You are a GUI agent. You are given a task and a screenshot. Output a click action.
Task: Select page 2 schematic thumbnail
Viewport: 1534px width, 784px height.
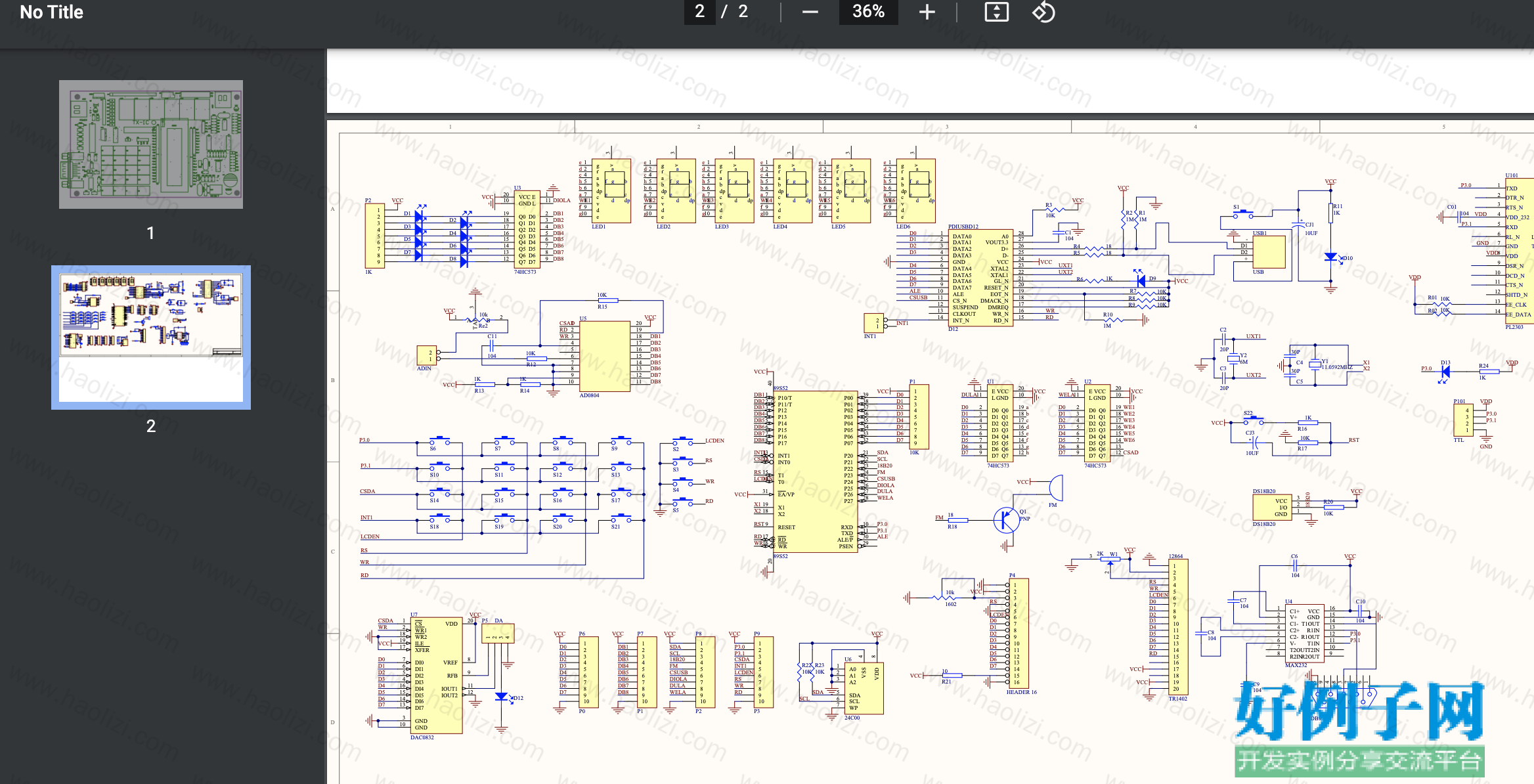coord(151,337)
